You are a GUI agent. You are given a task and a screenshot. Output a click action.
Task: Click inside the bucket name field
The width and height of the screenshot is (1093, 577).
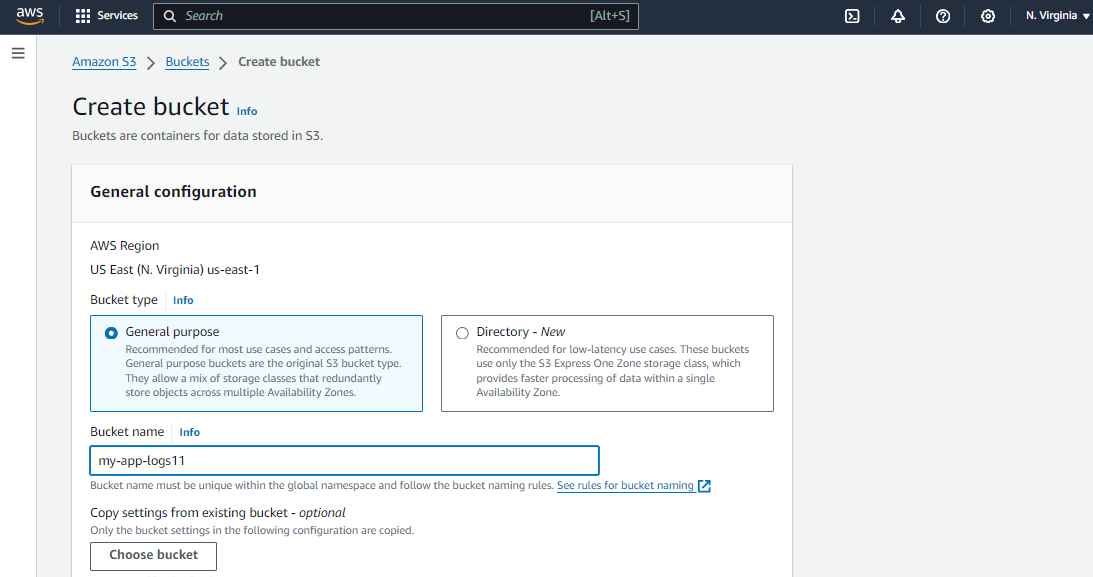click(344, 460)
